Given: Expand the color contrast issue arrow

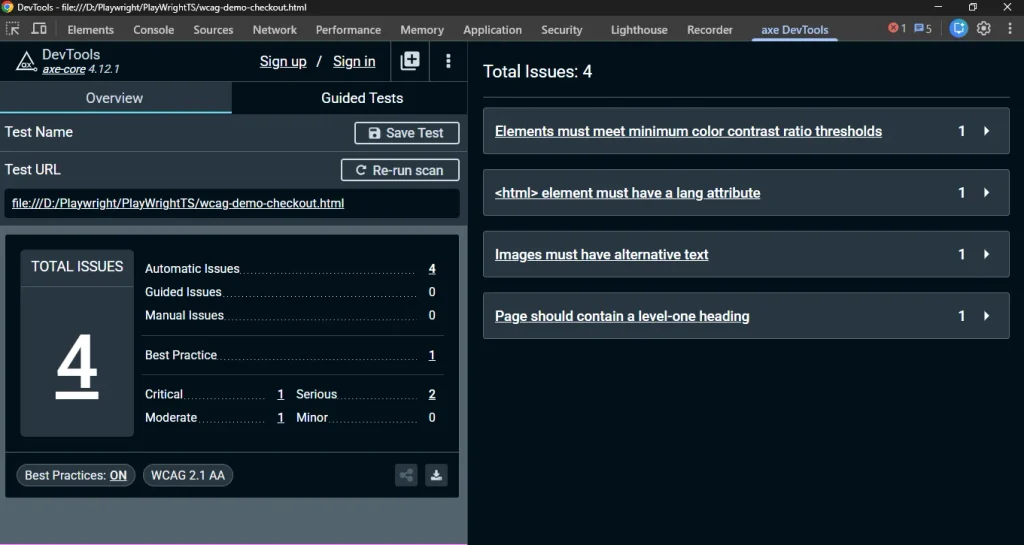Looking at the screenshot, I should (x=986, y=131).
